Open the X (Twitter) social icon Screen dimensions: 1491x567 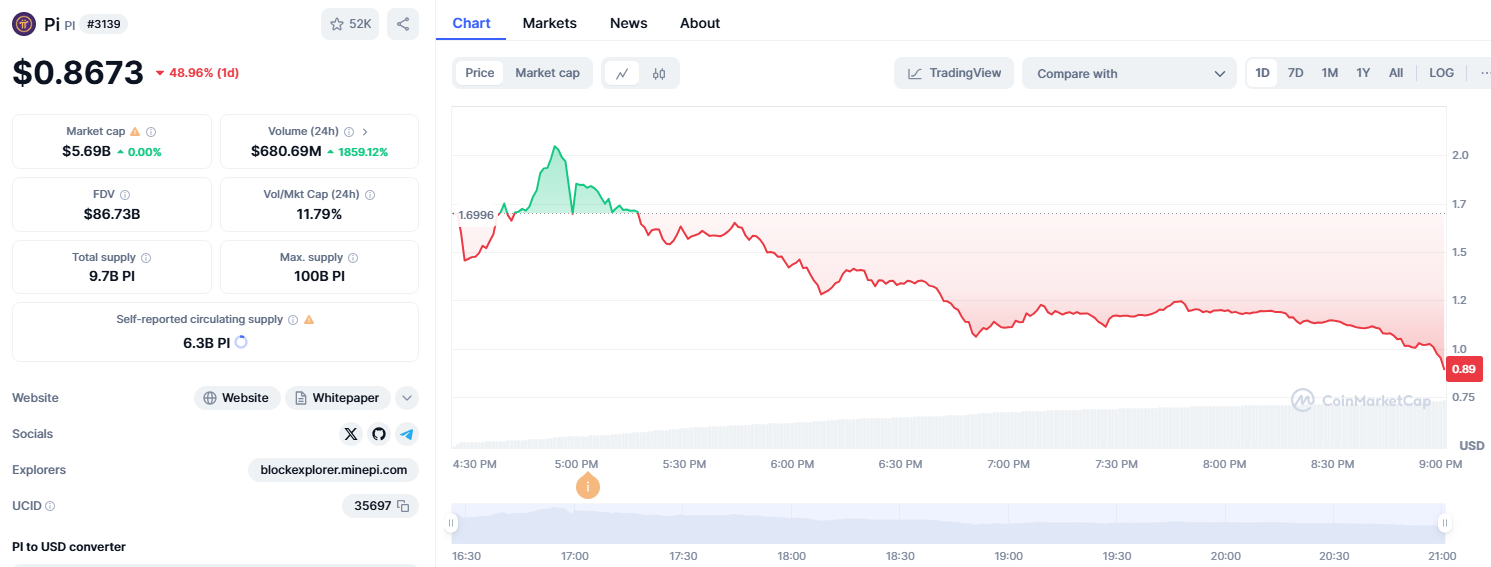351,434
